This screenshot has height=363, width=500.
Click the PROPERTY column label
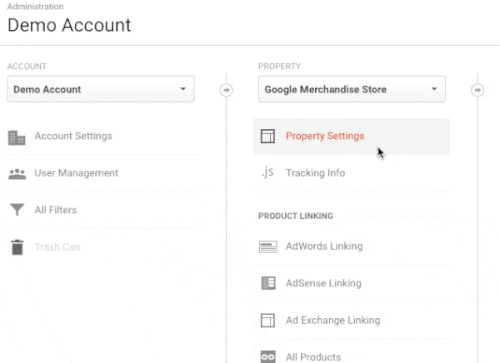(x=279, y=66)
